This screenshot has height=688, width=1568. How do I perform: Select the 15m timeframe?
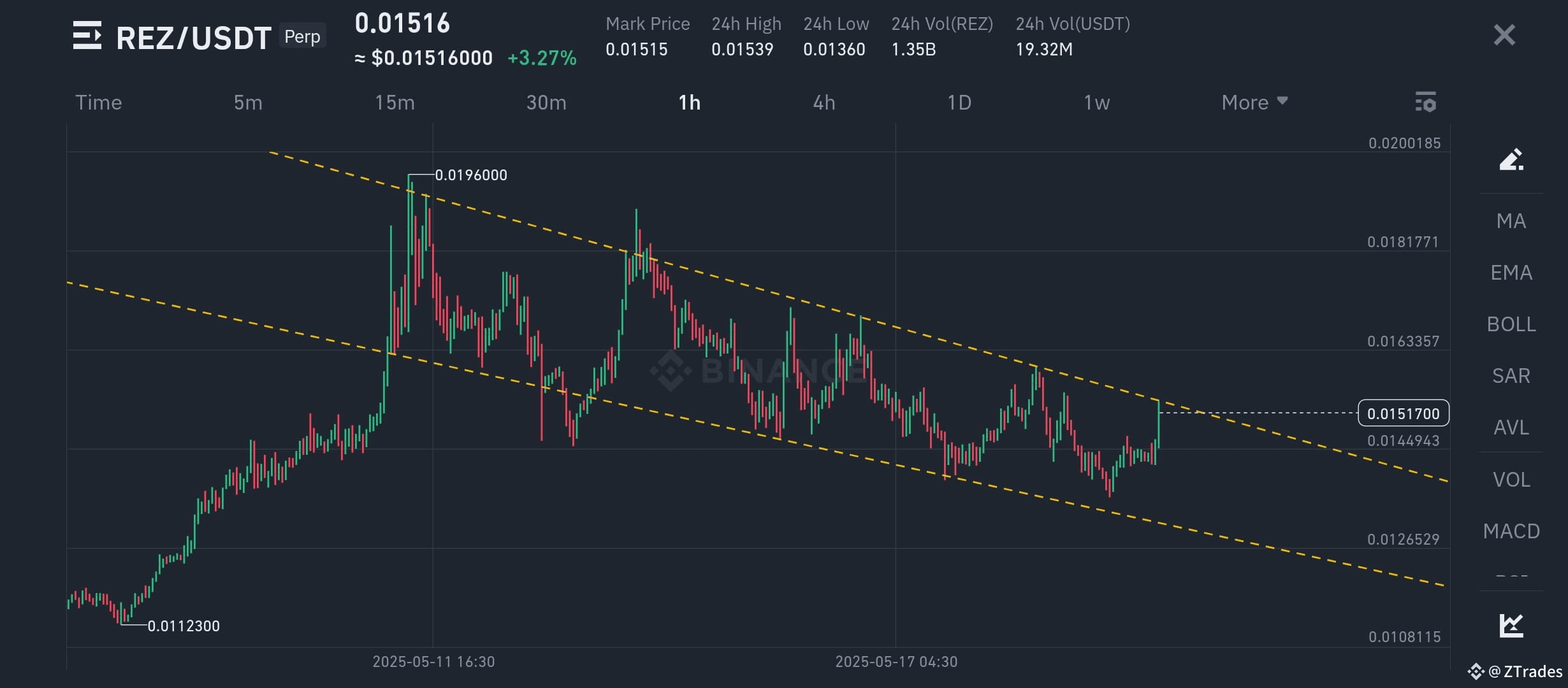click(395, 103)
